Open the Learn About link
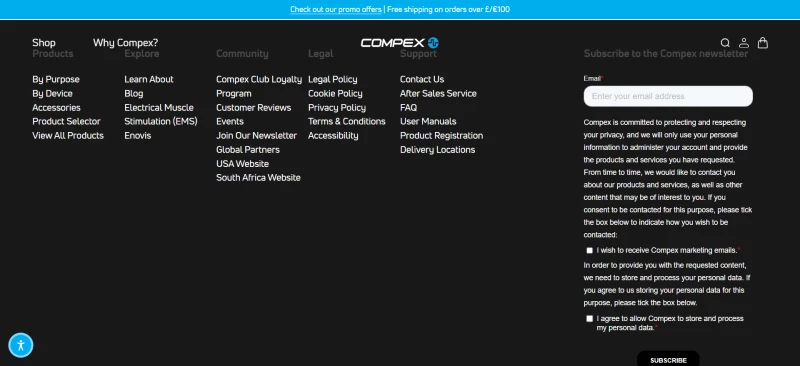The image size is (800, 366). pos(149,79)
